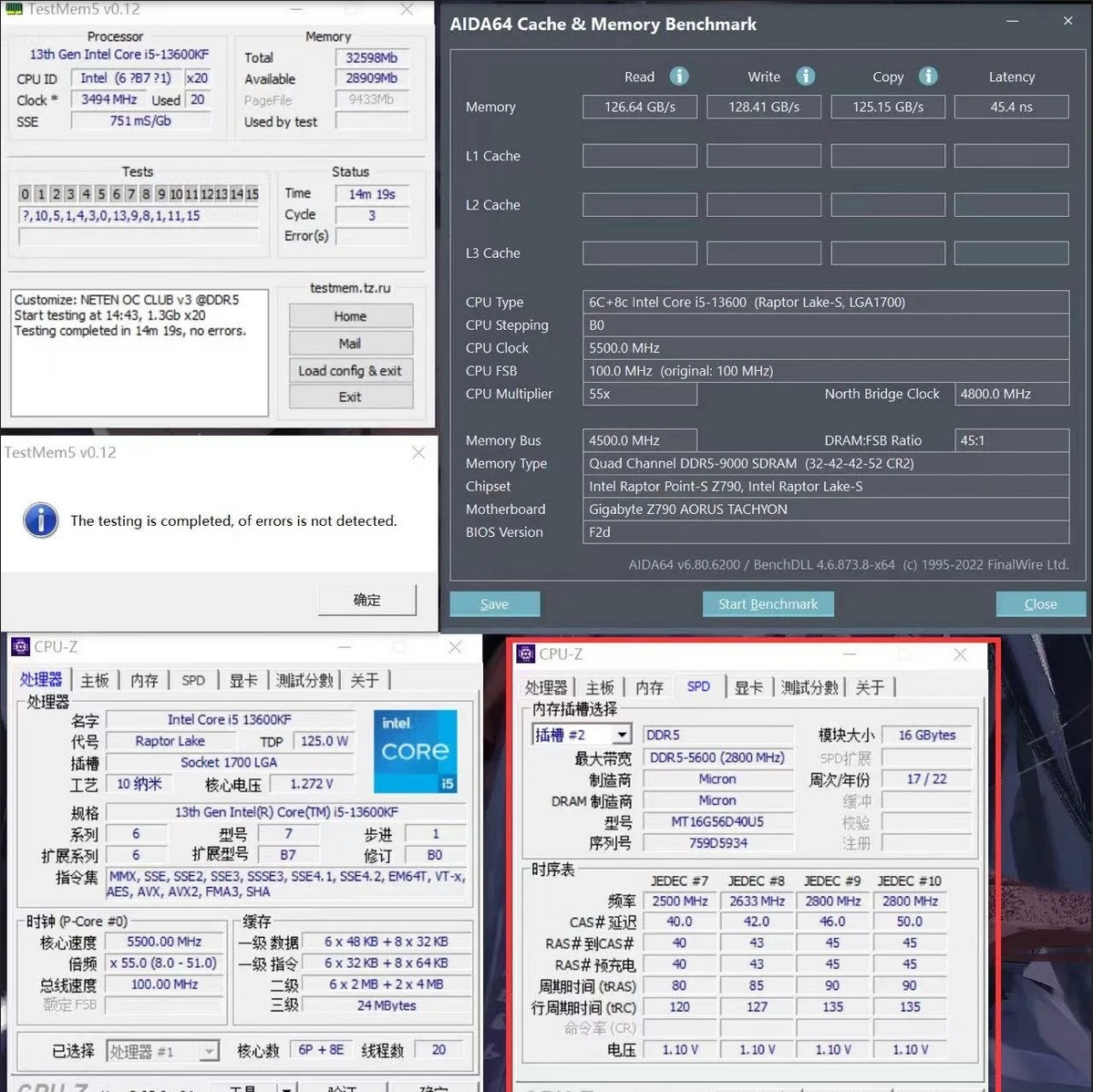Click module size 16 GBytes in SPD
Screen dimensions: 1093x1092
tap(927, 736)
